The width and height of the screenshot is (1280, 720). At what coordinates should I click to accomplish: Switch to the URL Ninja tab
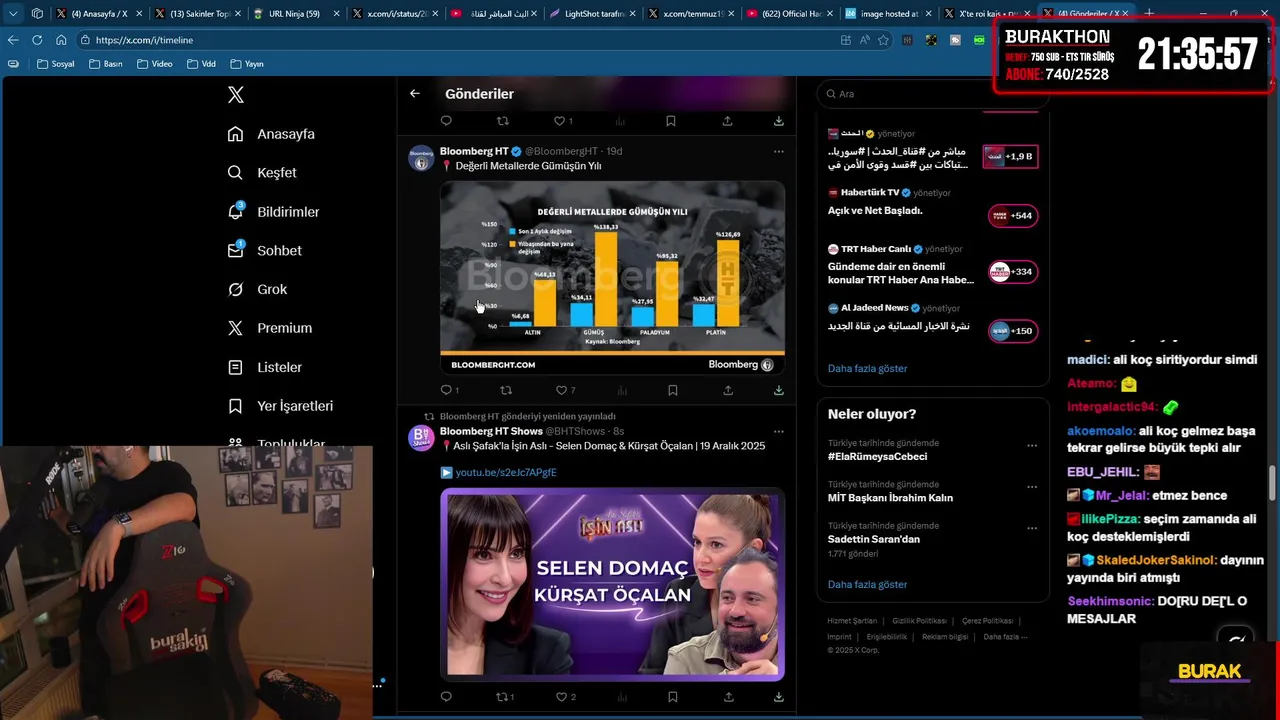tap(295, 14)
